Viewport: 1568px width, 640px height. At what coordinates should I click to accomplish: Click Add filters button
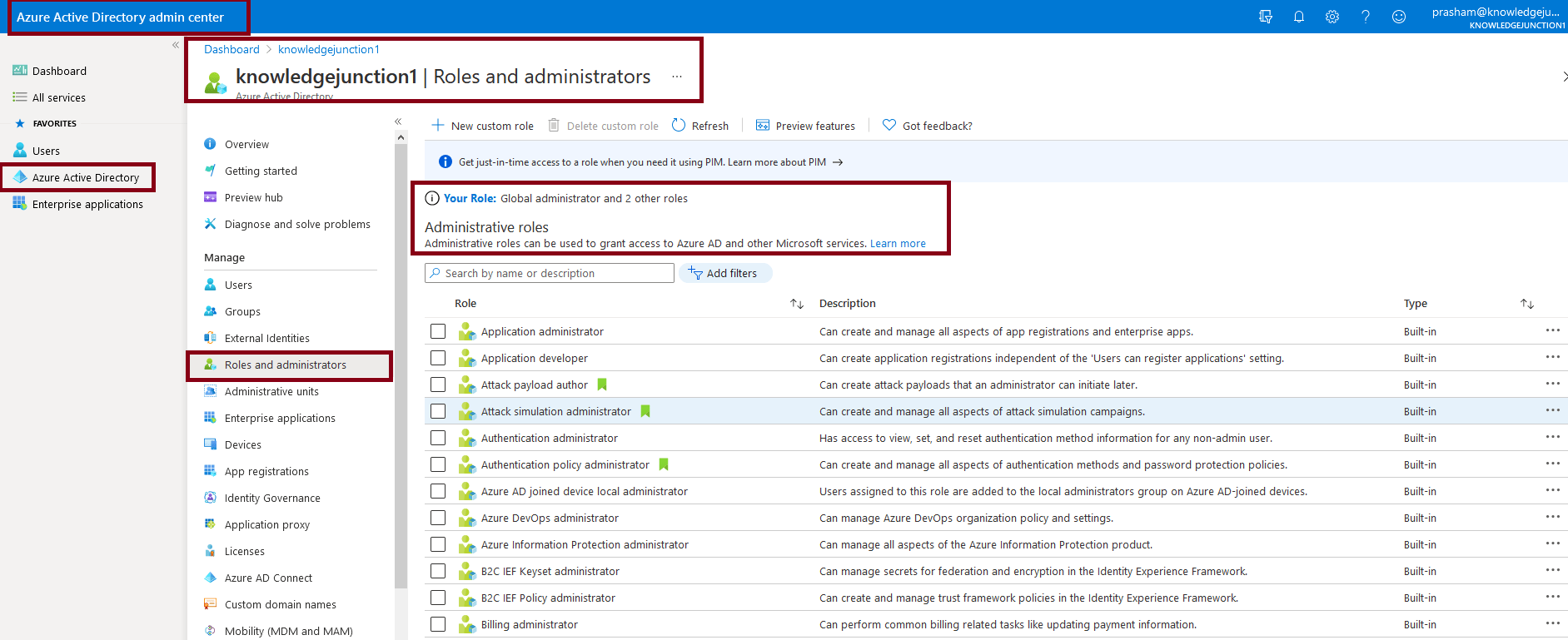(725, 273)
